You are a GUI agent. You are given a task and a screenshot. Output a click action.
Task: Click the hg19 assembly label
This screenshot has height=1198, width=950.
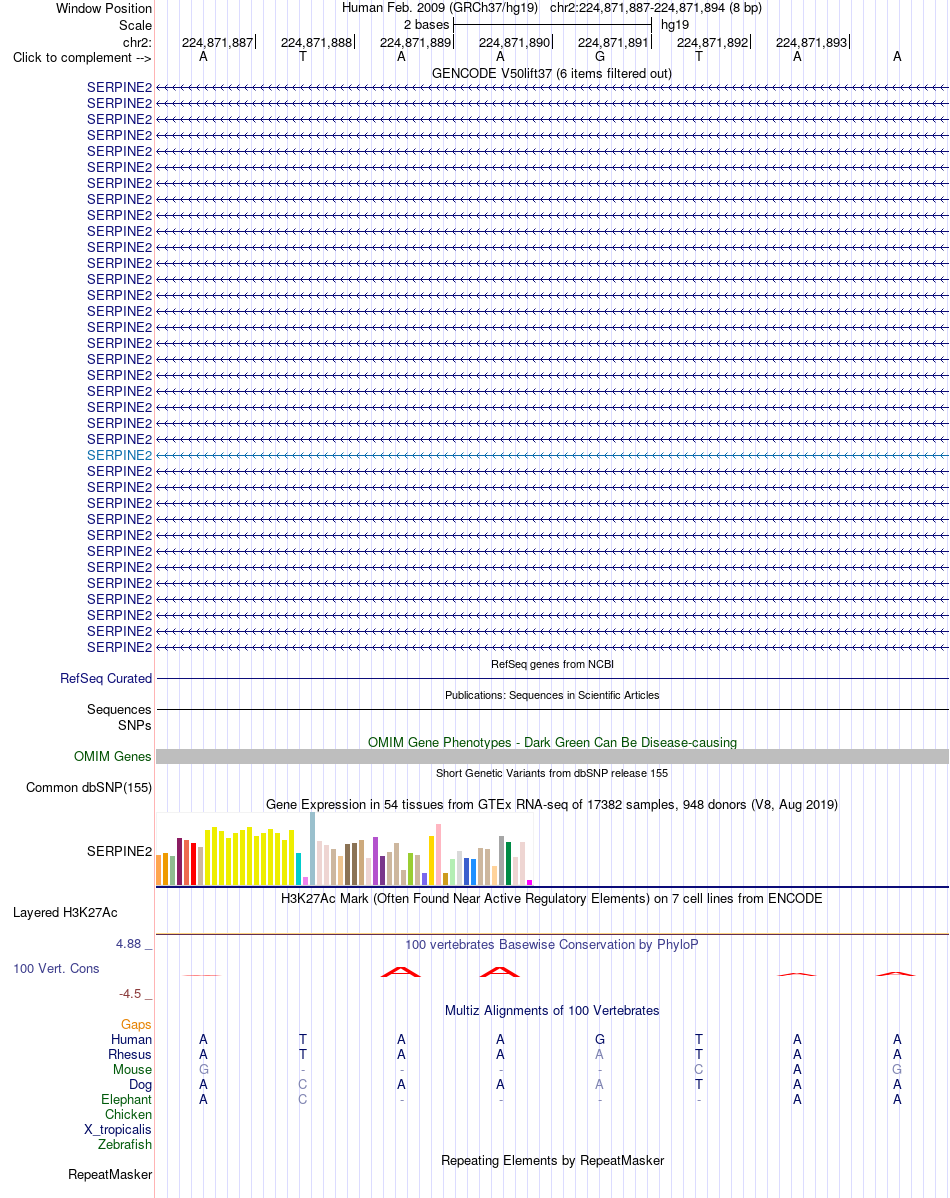click(675, 24)
